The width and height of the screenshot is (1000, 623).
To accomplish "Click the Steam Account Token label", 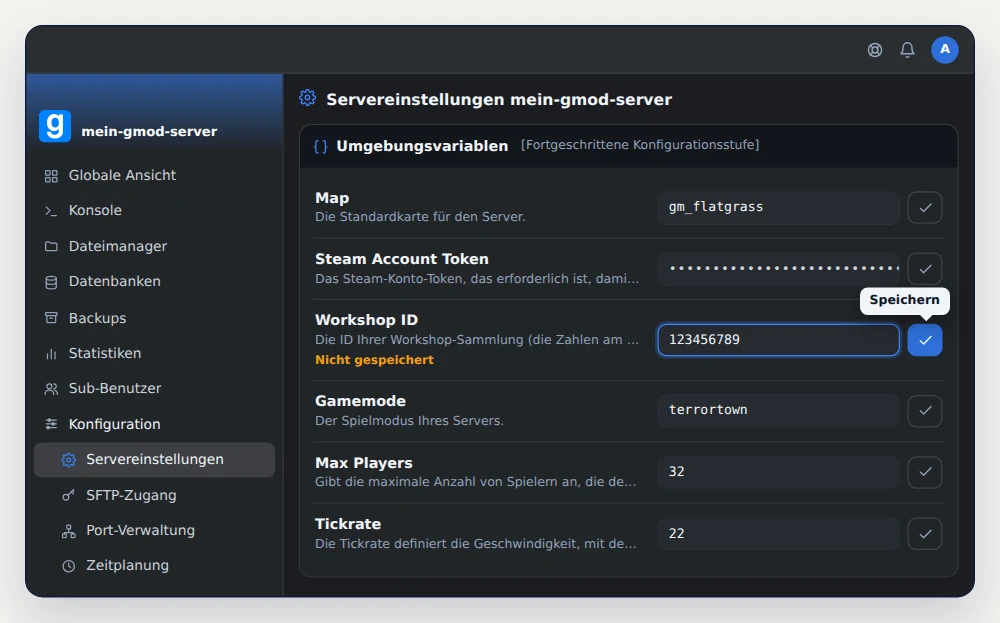I will pos(402,259).
